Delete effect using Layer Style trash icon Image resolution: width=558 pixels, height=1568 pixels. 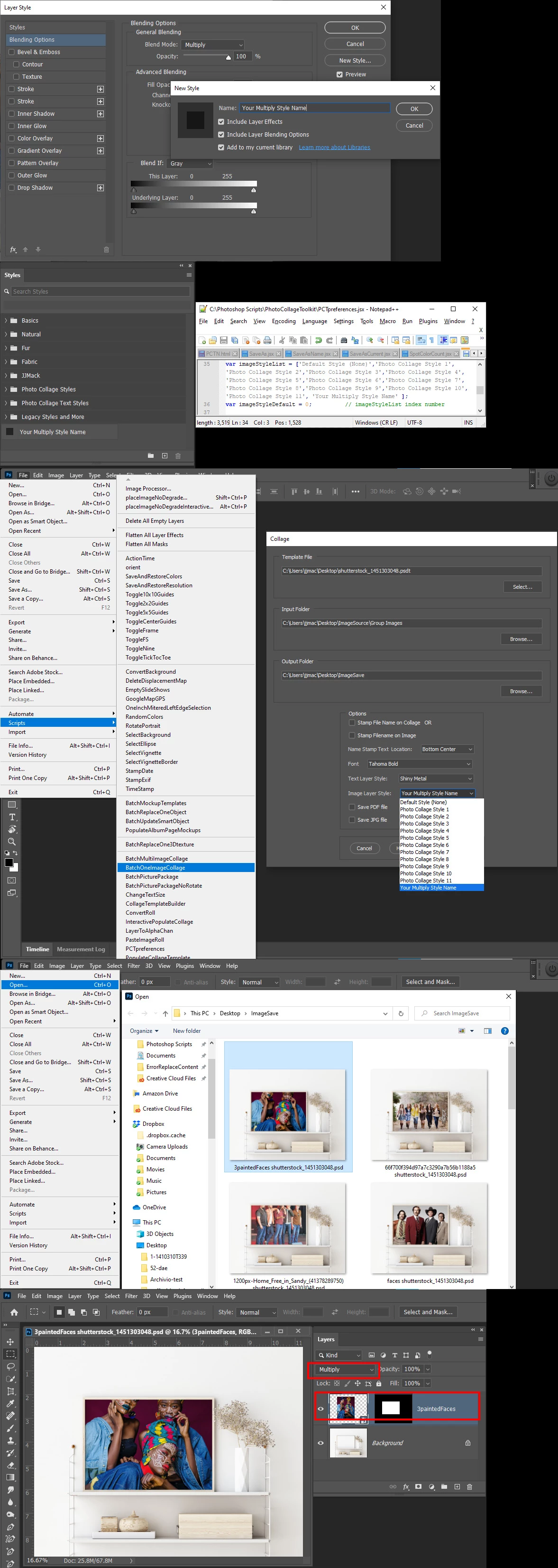coord(107,250)
